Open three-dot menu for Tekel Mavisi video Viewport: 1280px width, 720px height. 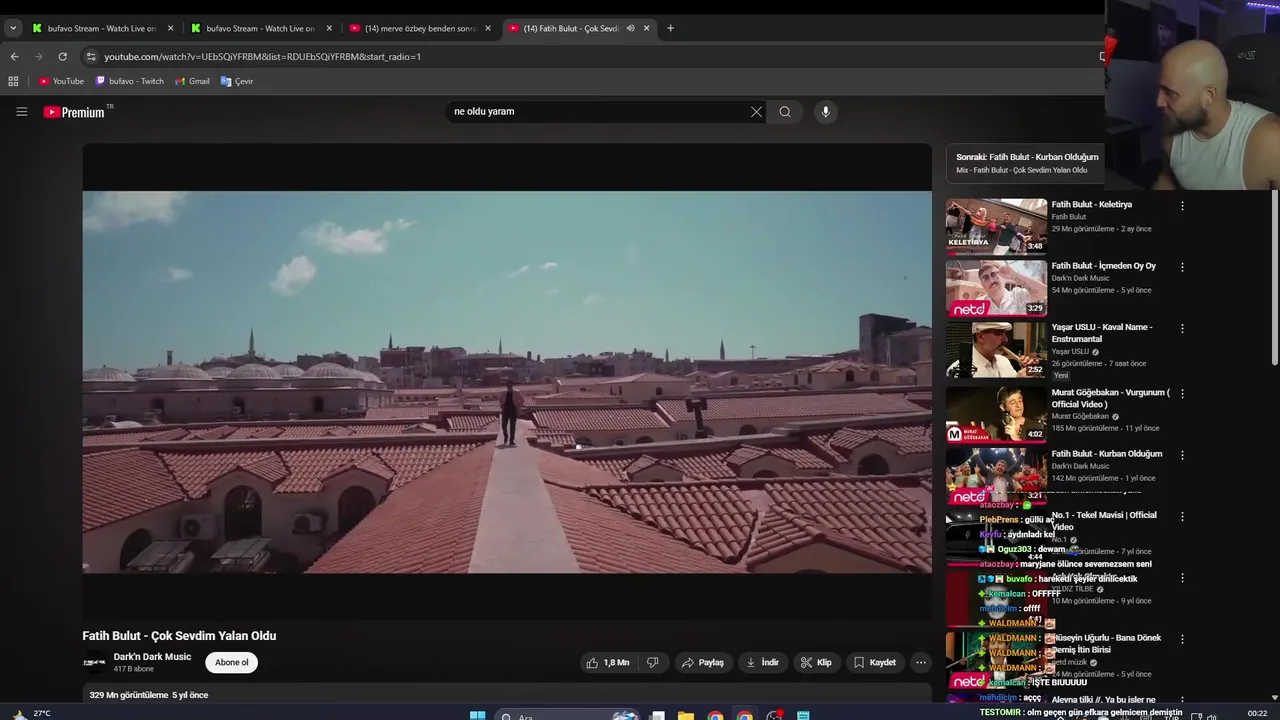1182,516
